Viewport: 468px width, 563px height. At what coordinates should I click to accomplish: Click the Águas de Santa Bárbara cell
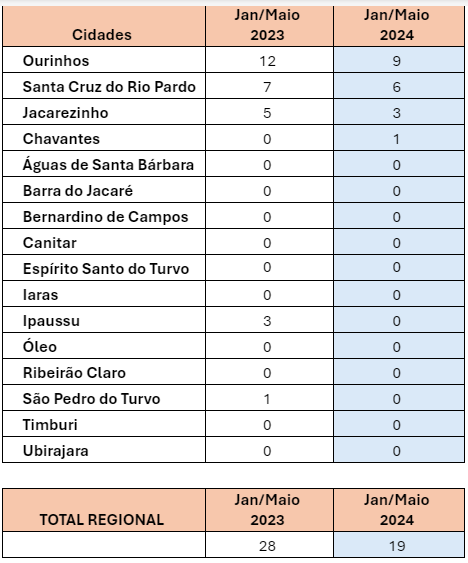coord(104,164)
